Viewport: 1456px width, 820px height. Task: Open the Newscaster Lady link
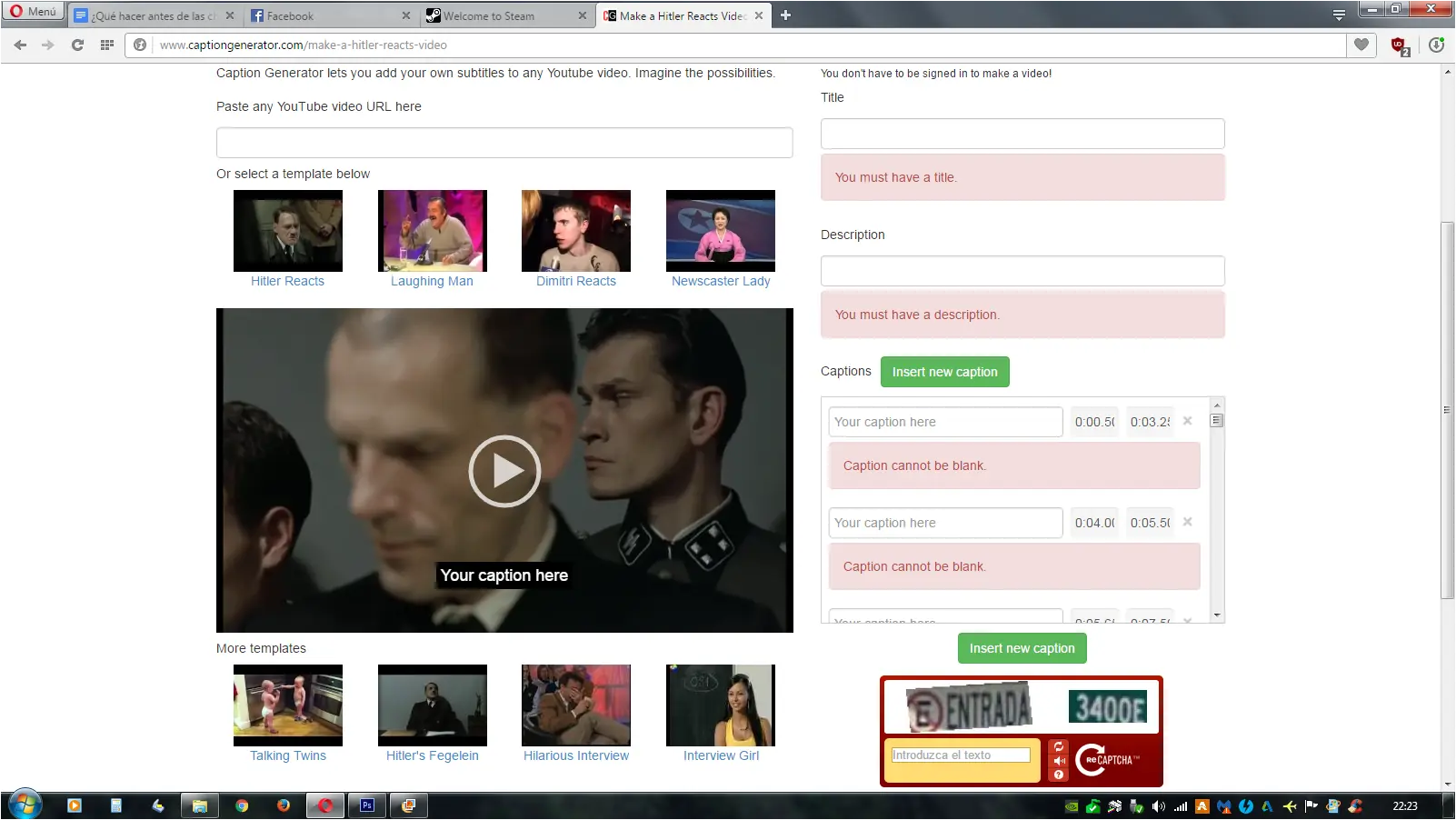(721, 281)
